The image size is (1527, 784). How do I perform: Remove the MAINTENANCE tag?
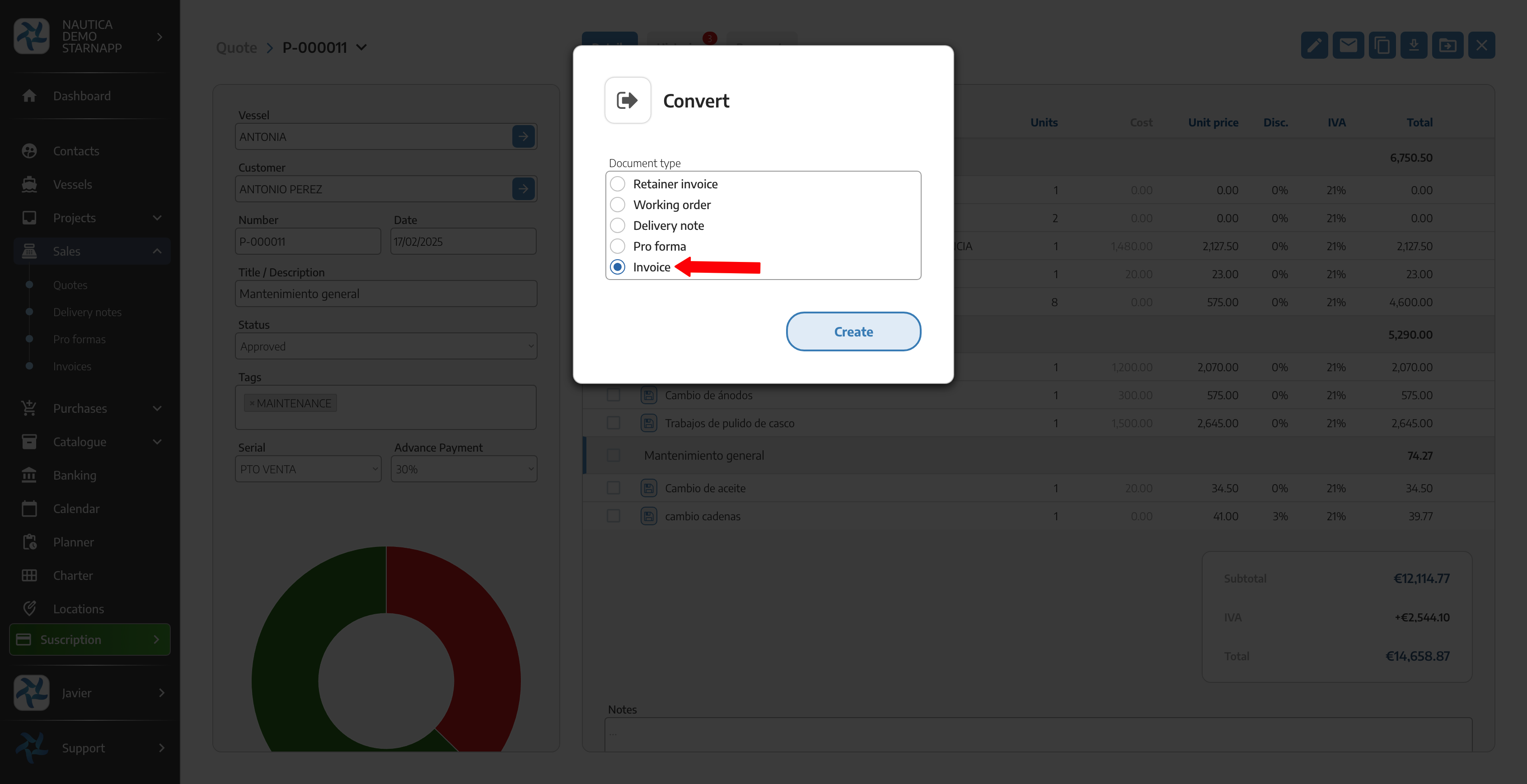[252, 404]
